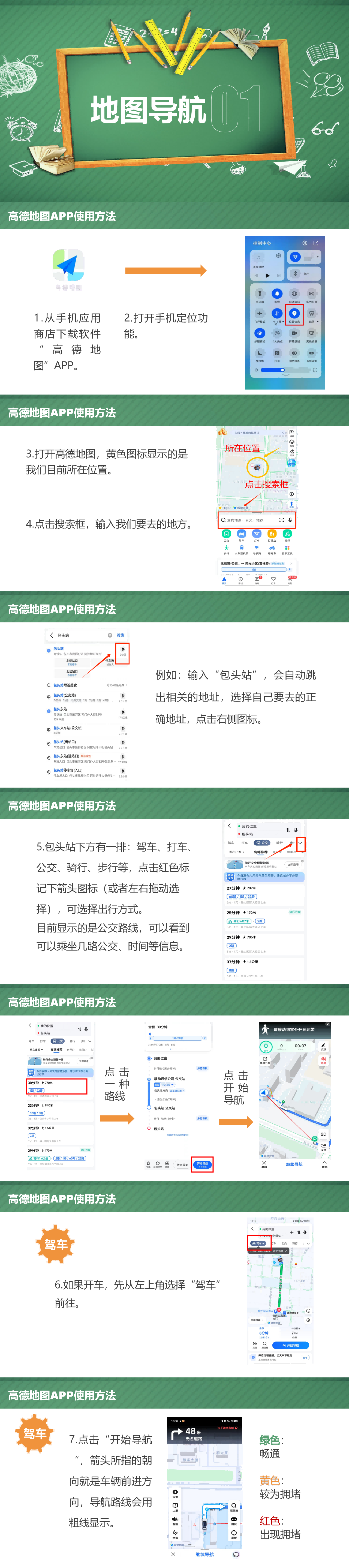This screenshot has height=1568, width=349.
Task: Toggle the flashlight (手电筒) switch
Action: [260, 294]
